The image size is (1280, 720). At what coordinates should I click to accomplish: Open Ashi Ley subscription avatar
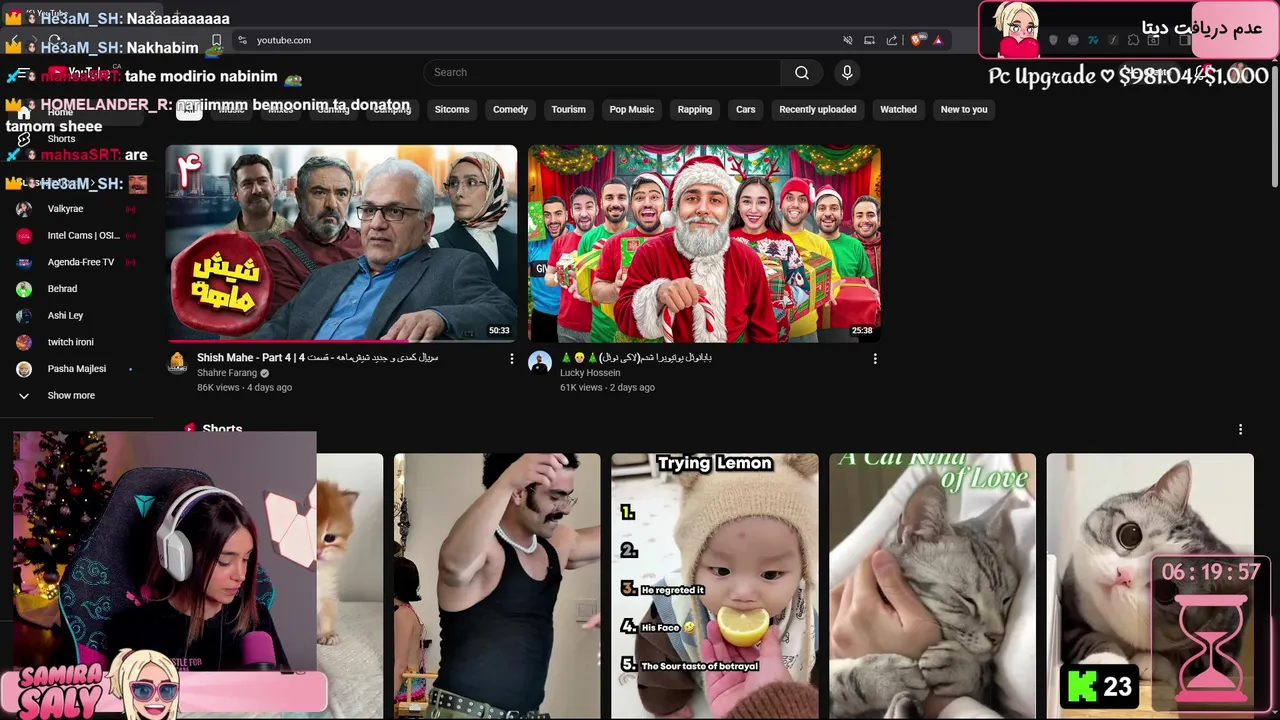point(24,315)
